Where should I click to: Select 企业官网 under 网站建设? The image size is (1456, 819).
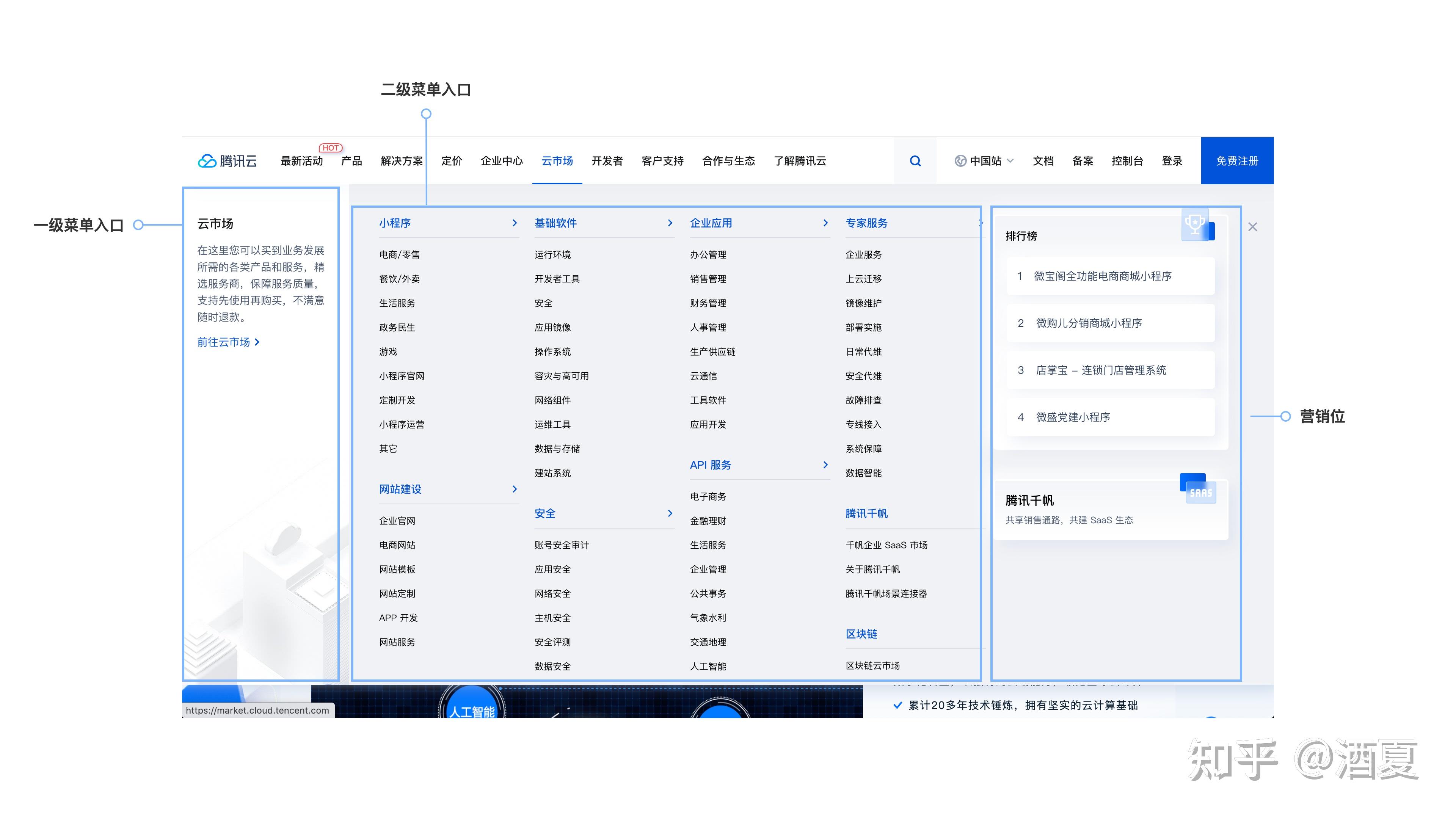pyautogui.click(x=397, y=521)
